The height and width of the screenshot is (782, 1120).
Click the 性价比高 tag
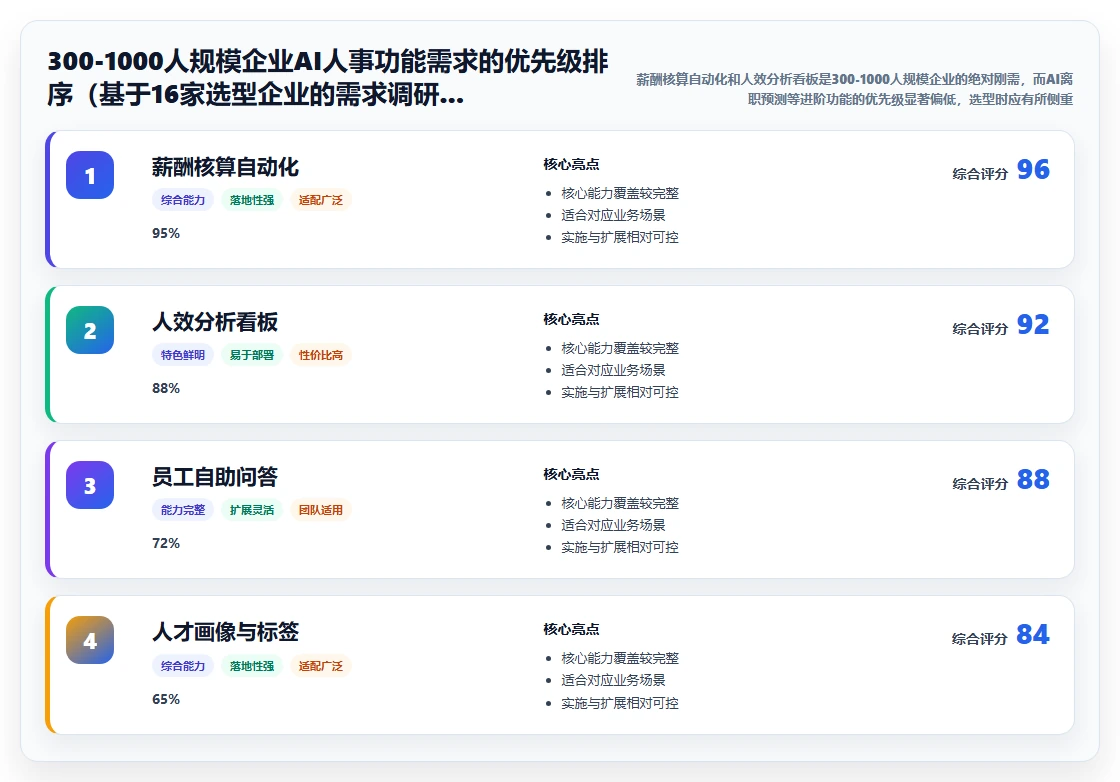321,355
